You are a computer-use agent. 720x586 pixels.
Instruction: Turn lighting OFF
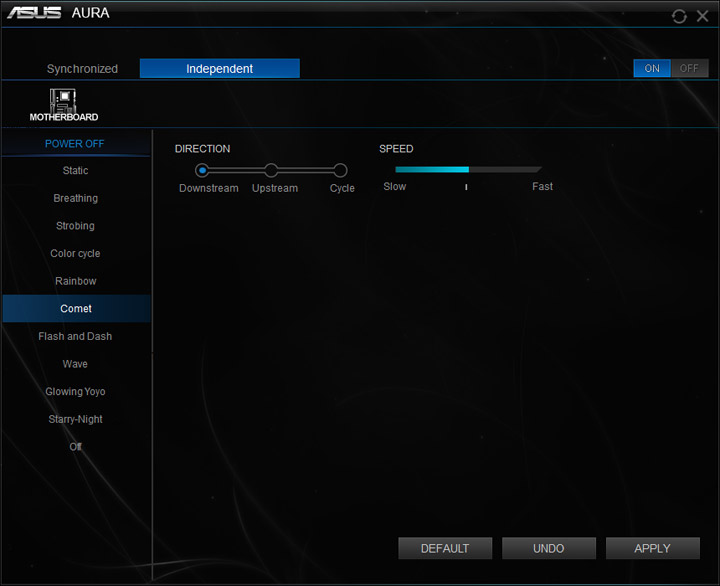[689, 68]
